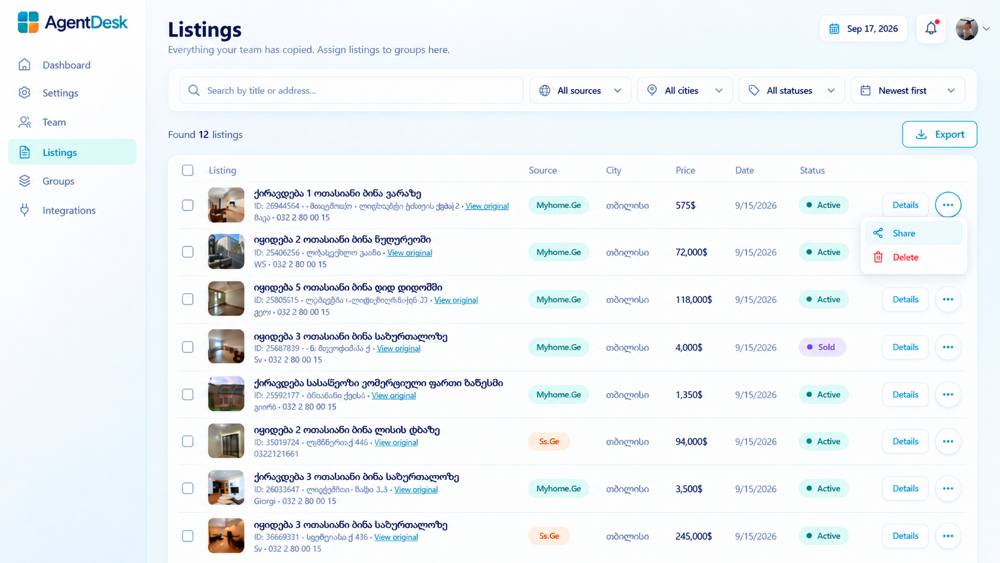
Task: Open Details for the 575$ listing
Action: [905, 205]
